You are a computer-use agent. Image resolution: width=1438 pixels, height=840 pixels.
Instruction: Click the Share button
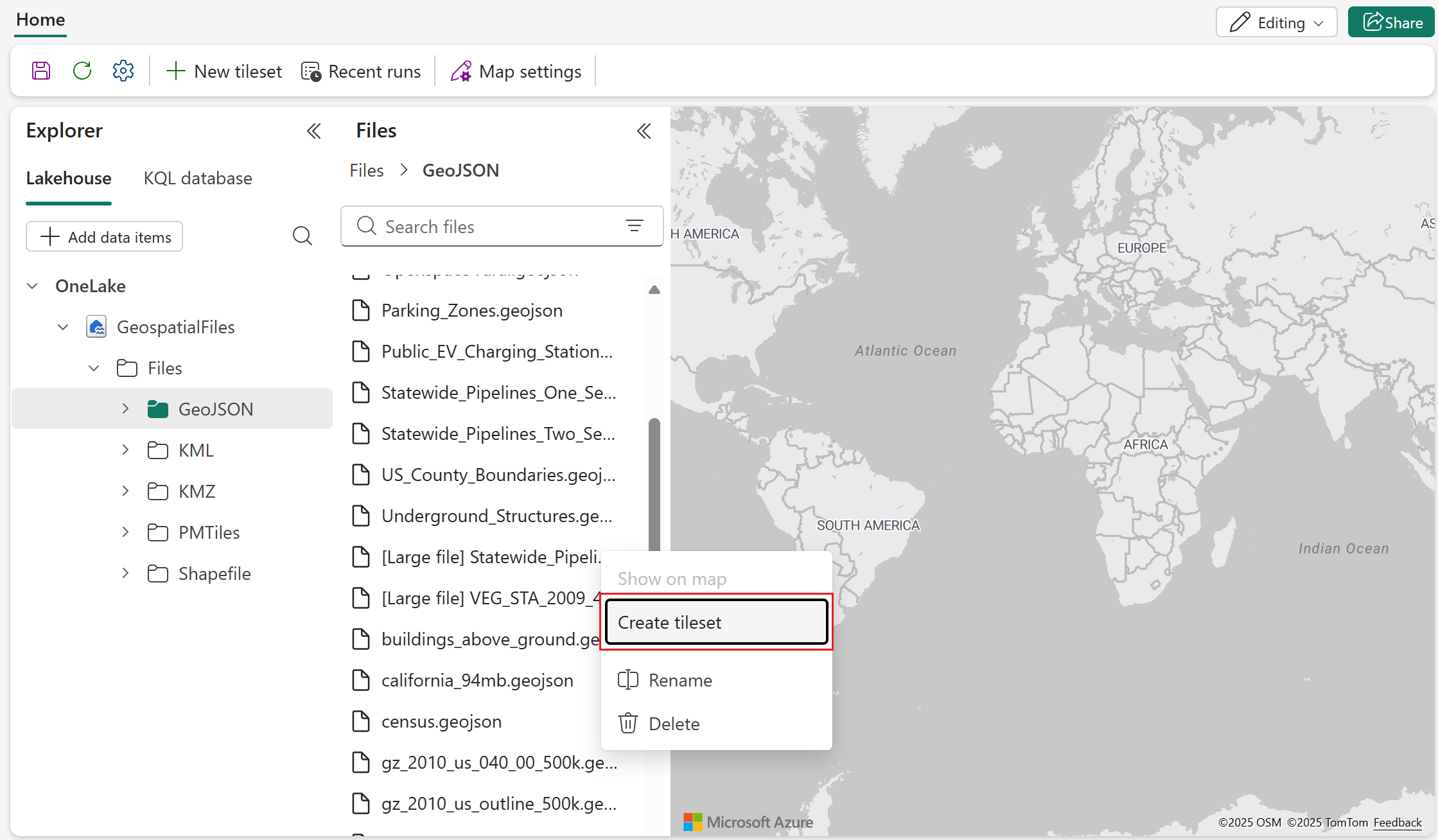tap(1392, 22)
